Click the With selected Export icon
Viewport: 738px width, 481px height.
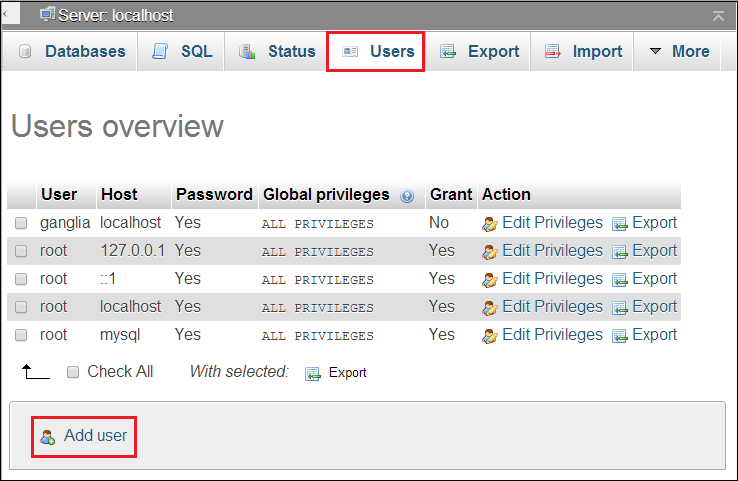click(x=313, y=373)
